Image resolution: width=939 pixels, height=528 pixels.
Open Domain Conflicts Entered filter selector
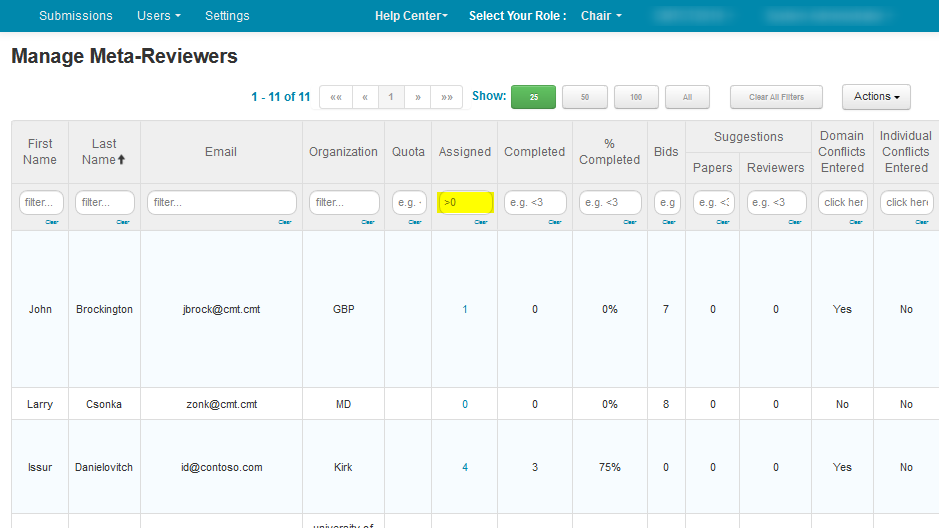click(x=843, y=202)
